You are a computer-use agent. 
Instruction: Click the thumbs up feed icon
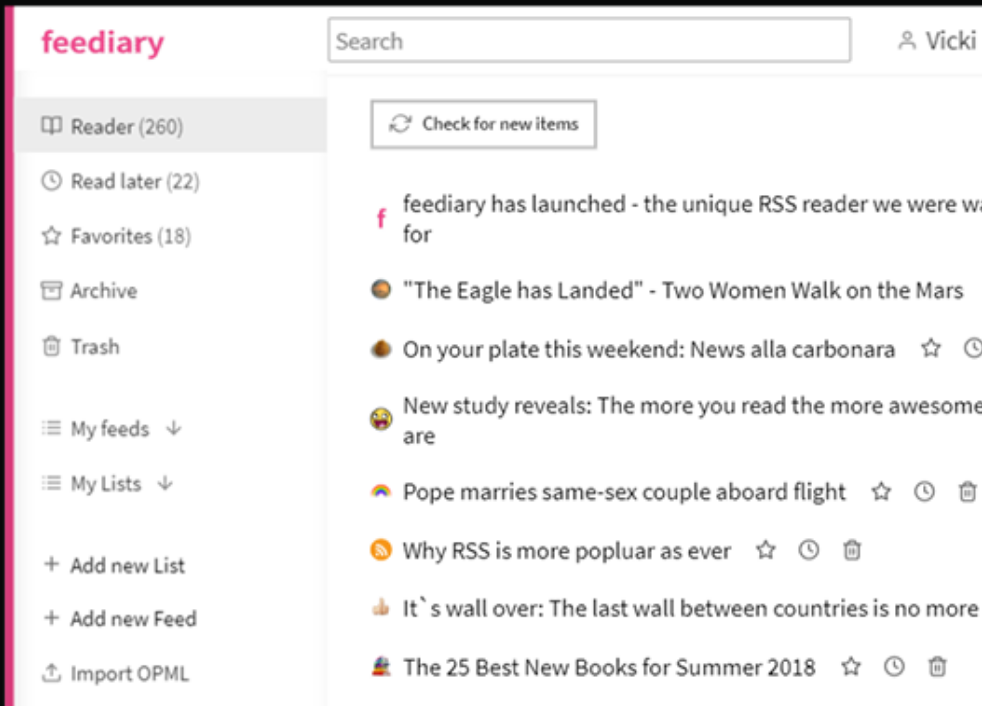pyautogui.click(x=381, y=607)
